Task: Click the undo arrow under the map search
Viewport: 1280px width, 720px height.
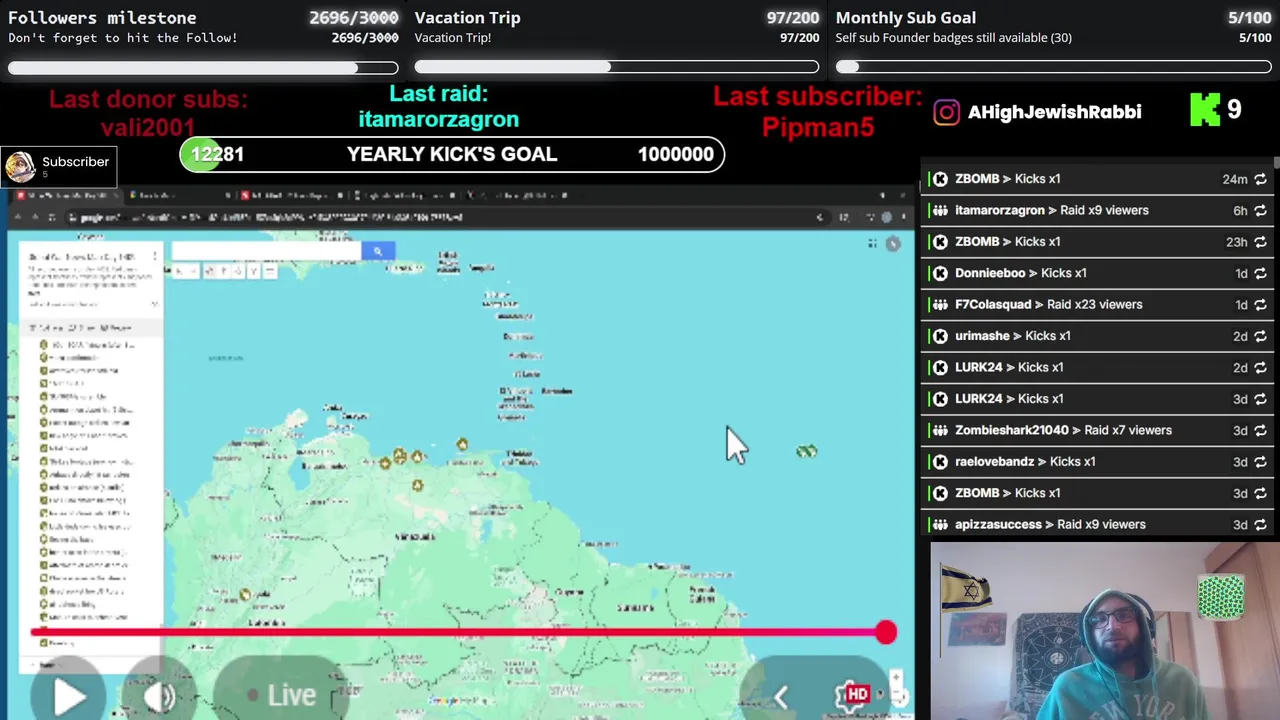Action: [178, 271]
